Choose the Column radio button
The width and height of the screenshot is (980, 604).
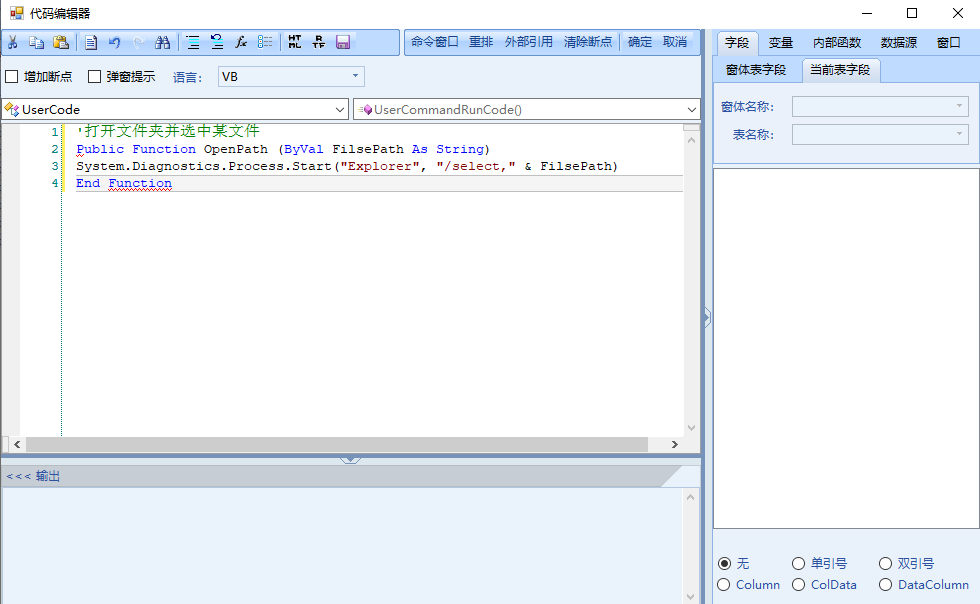tap(724, 585)
